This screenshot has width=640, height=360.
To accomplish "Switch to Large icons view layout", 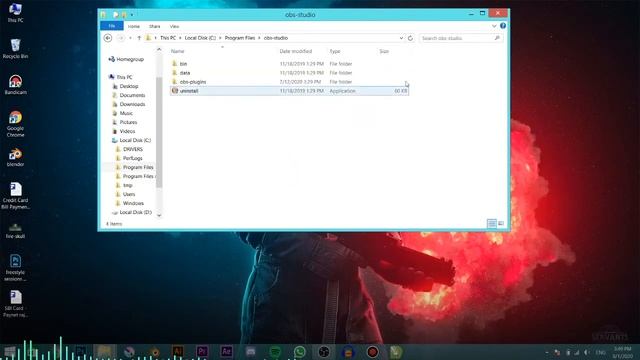I will point(501,223).
